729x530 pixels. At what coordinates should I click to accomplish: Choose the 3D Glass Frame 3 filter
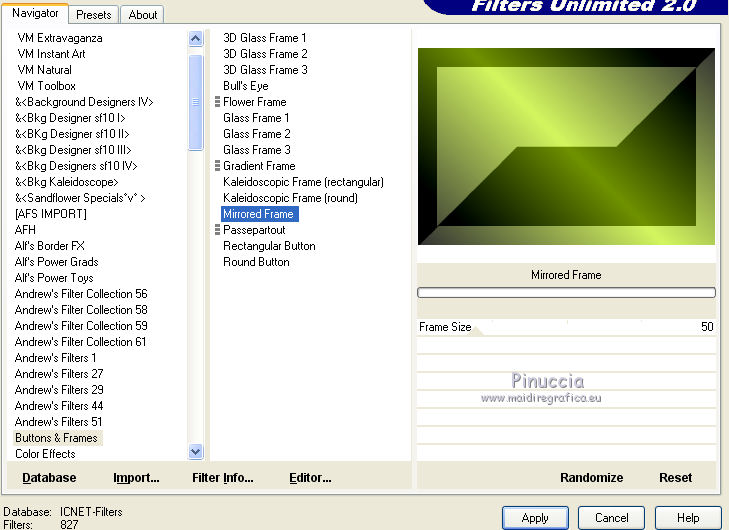[x=265, y=70]
